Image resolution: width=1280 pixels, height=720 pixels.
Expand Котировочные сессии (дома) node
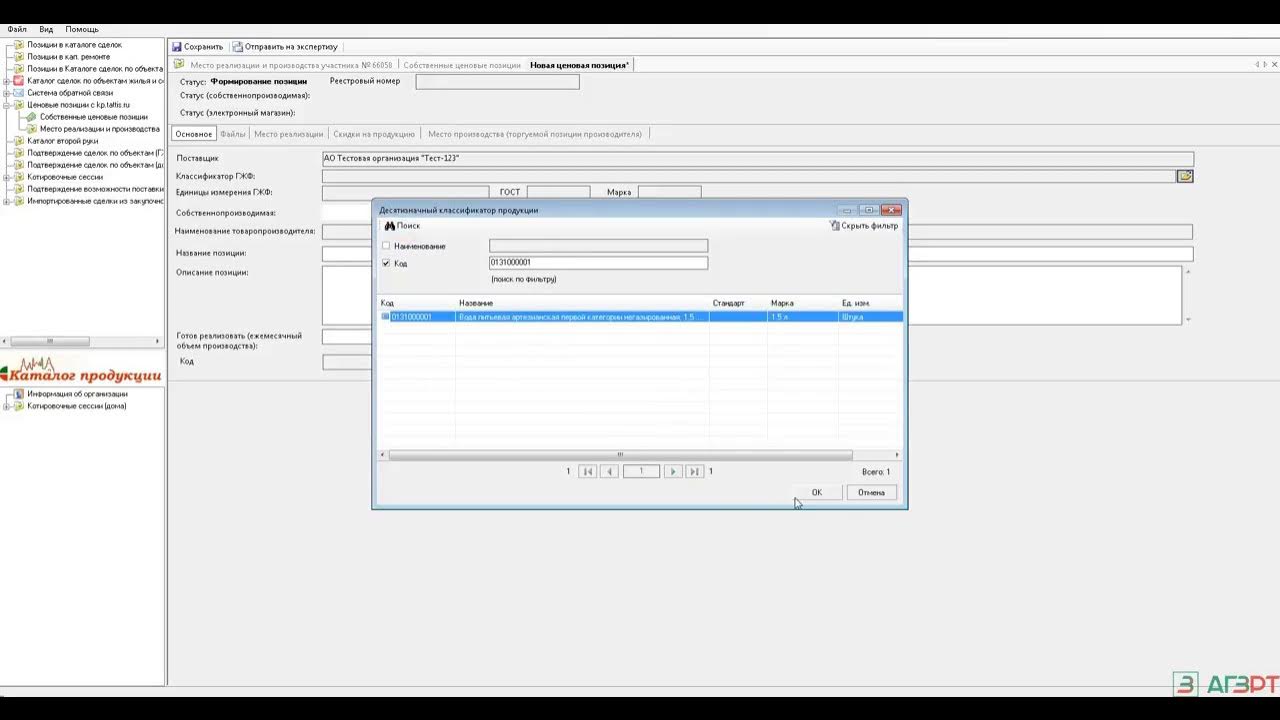tap(6, 406)
